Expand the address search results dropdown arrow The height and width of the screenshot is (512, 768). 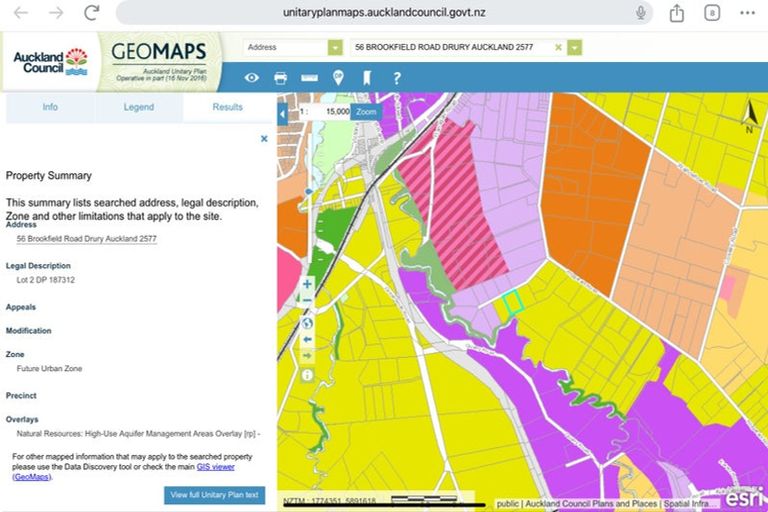tap(574, 47)
